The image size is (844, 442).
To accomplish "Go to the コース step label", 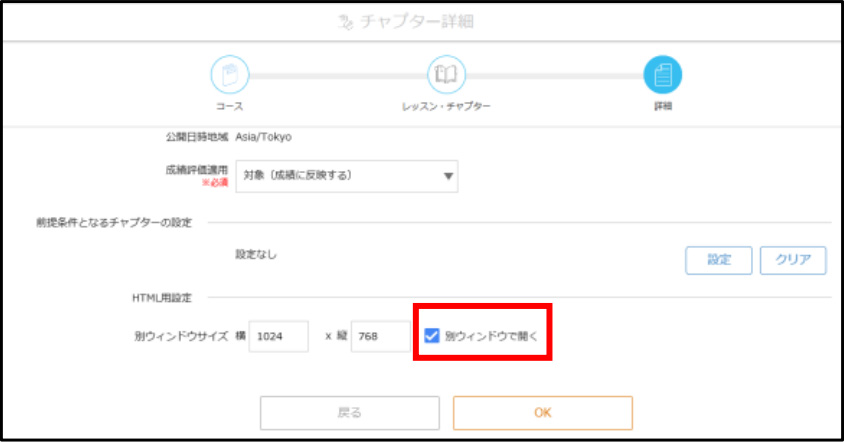I will pos(230,106).
